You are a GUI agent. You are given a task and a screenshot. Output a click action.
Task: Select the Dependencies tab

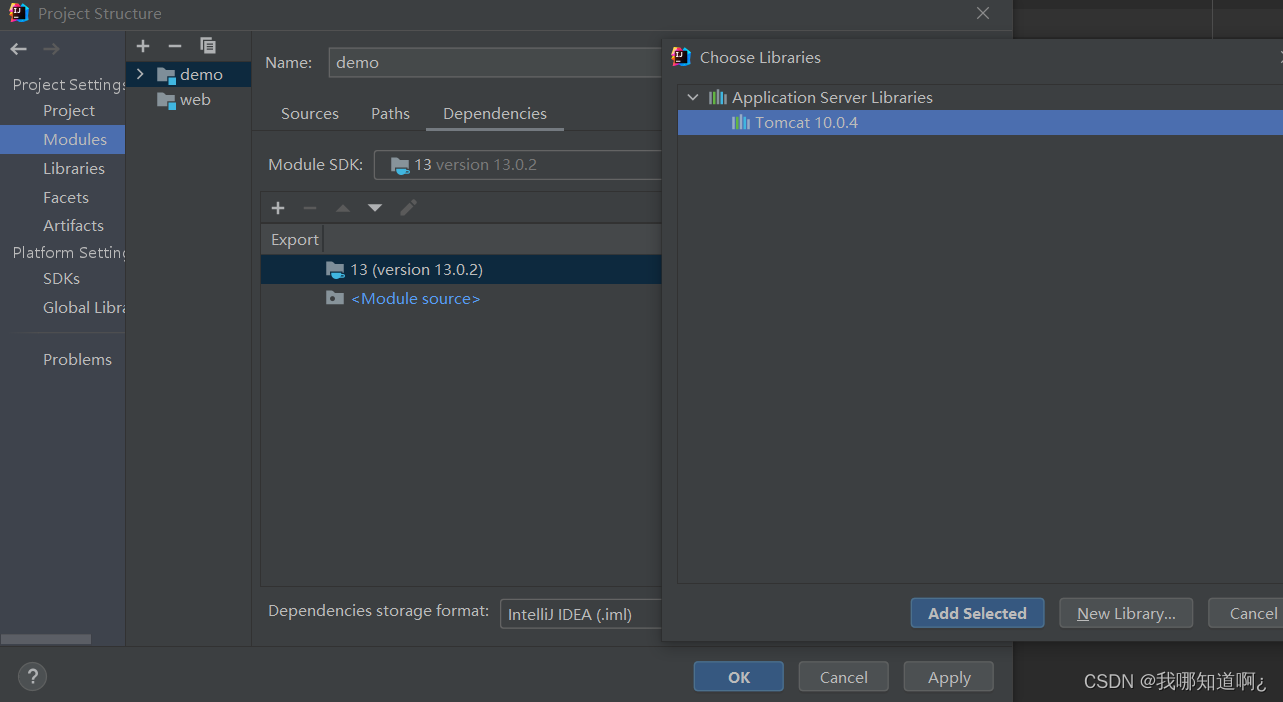click(495, 114)
